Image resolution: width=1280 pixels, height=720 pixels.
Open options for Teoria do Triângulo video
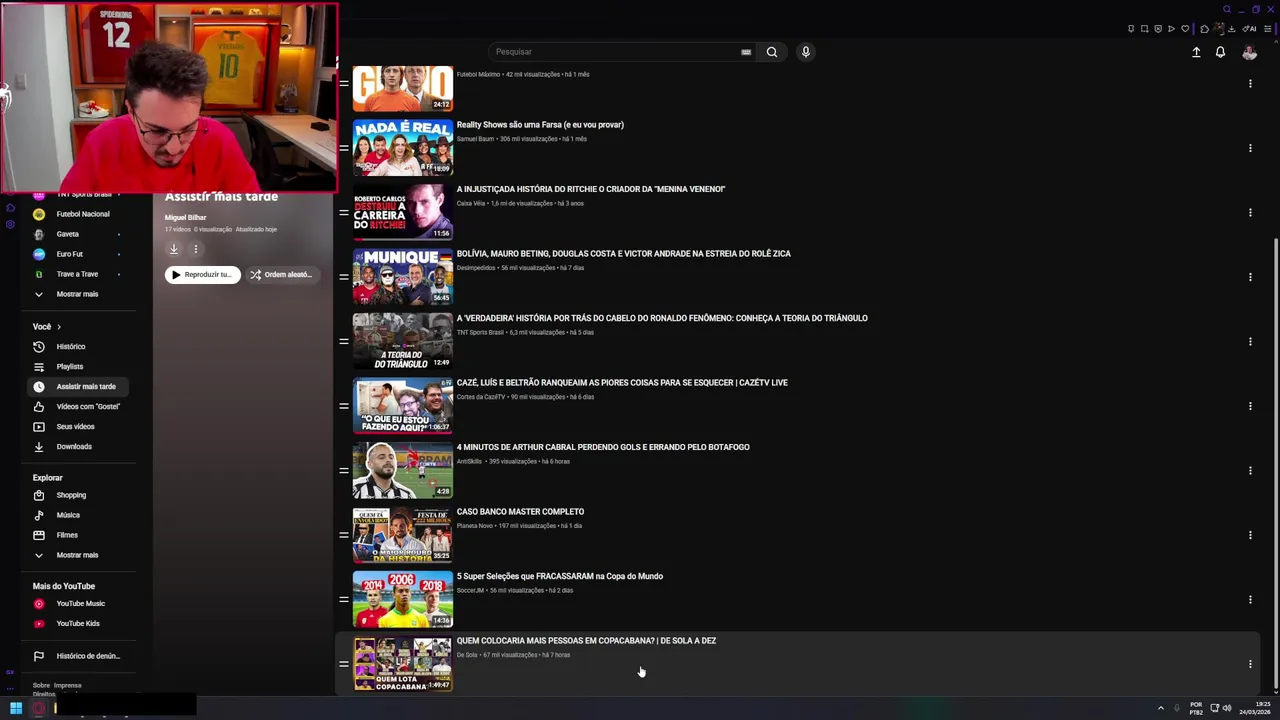coord(1250,341)
